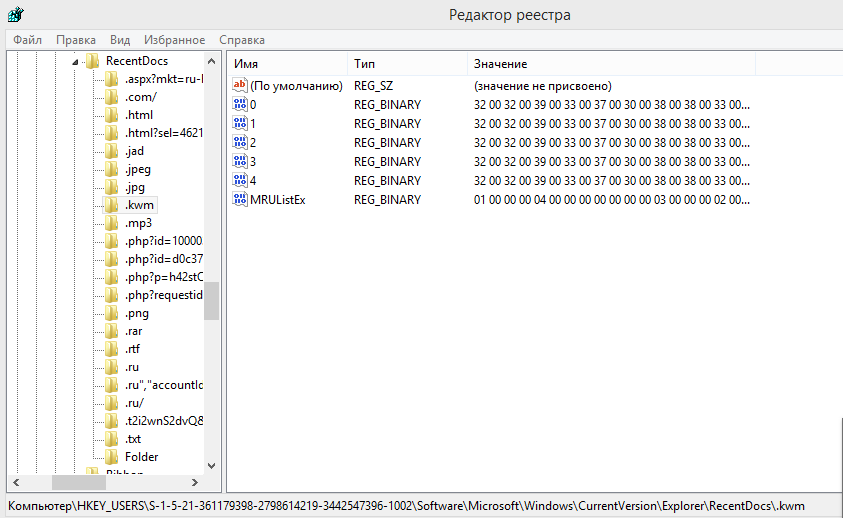The image size is (843, 518).
Task: Click the folder icon next to .mp3
Action: (111, 223)
